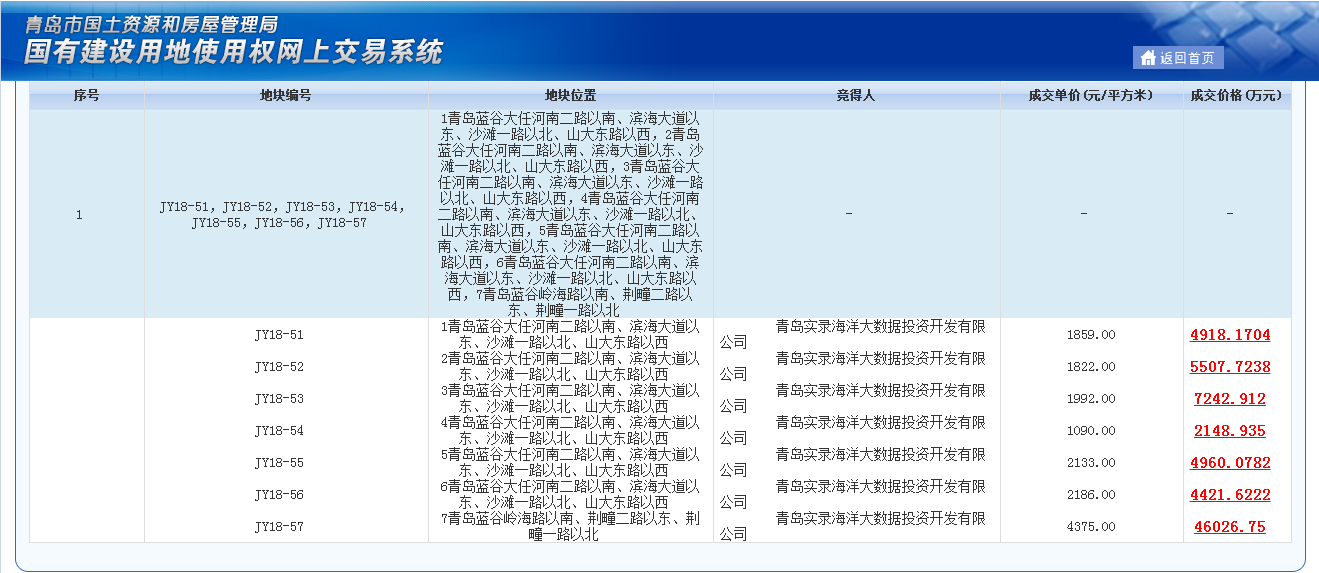Open price link 46026.75
The height and width of the screenshot is (573, 1319).
[x=1230, y=527]
